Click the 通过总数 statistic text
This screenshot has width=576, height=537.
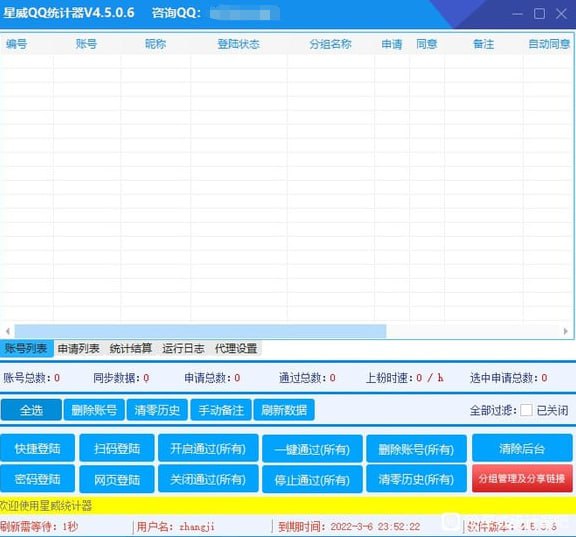(307, 378)
